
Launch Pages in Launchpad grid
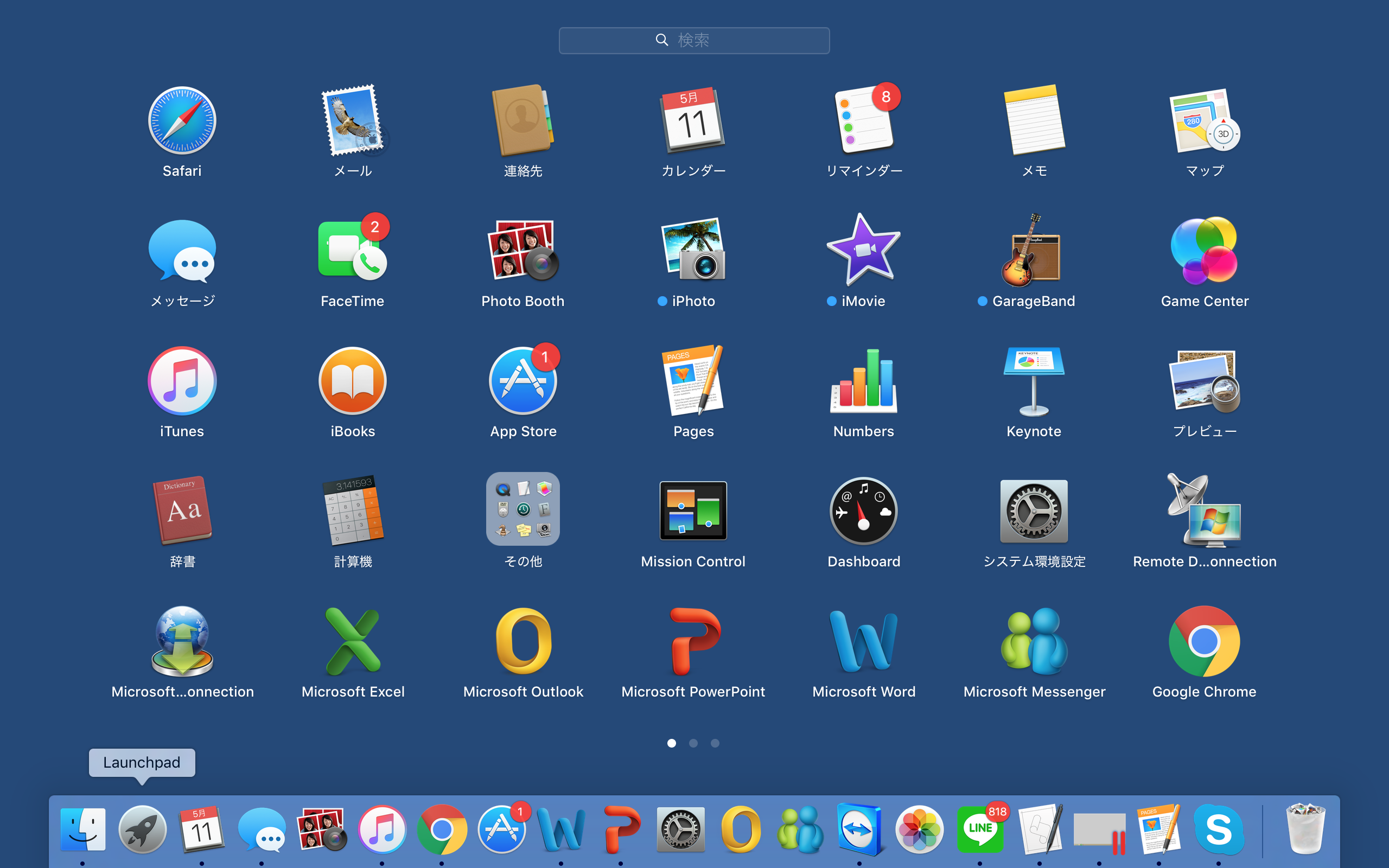(x=693, y=381)
